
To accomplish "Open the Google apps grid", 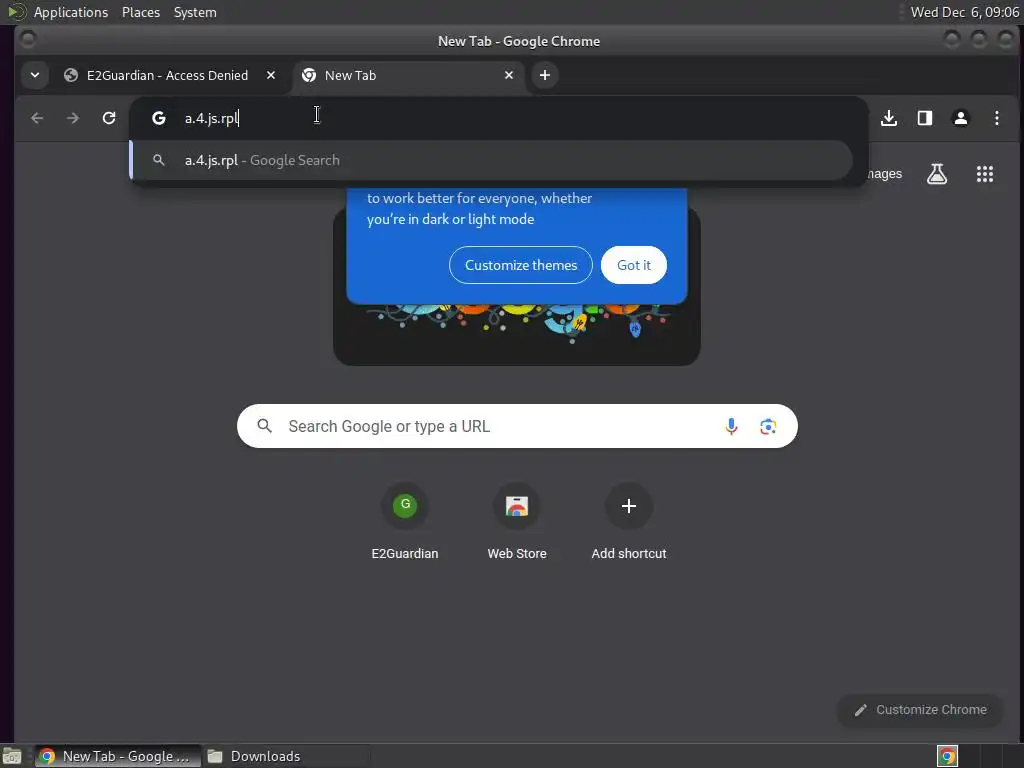I will point(985,174).
